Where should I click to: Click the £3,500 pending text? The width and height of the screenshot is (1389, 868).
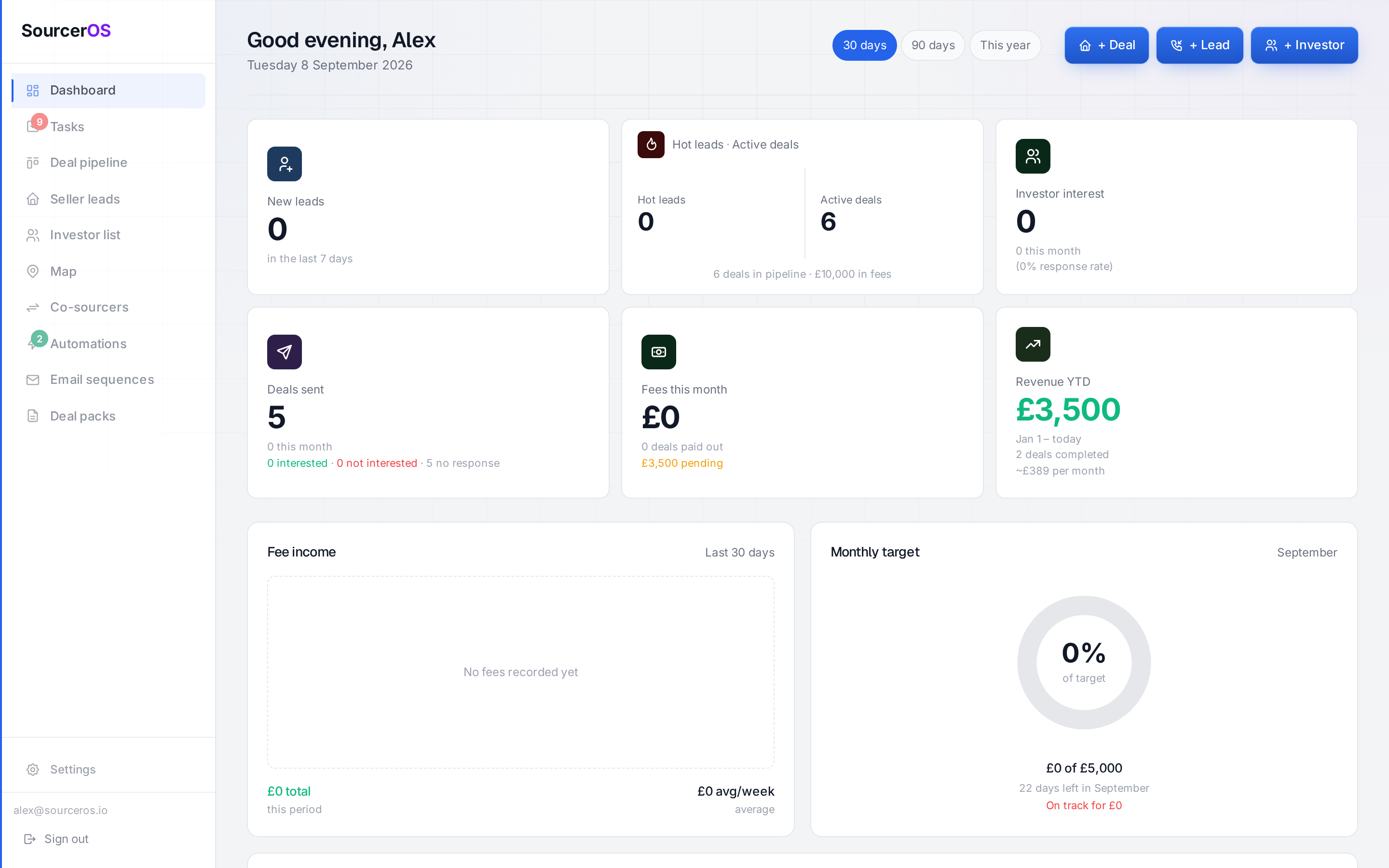click(x=682, y=463)
